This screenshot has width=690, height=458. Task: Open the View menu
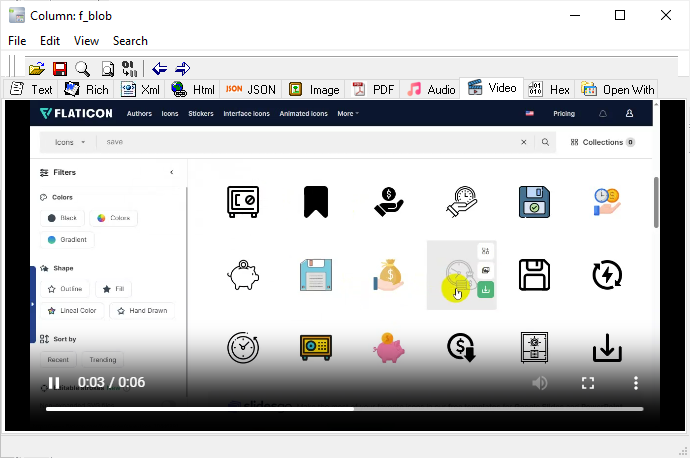pos(86,41)
